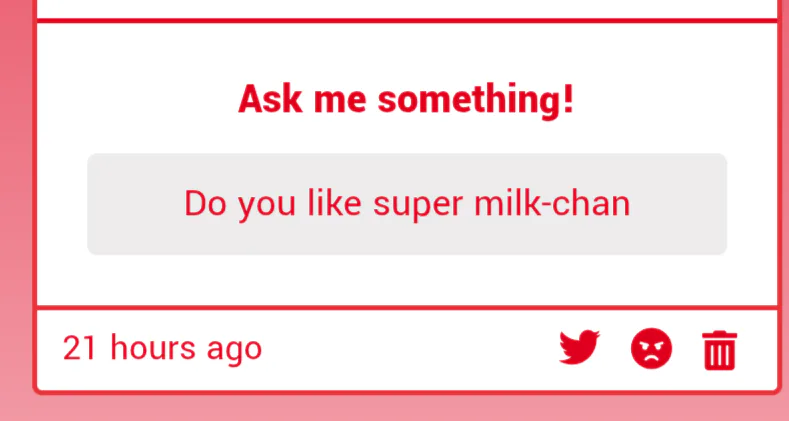This screenshot has height=421, width=789.
Task: Click the red trash bin in card footer
Action: click(720, 350)
